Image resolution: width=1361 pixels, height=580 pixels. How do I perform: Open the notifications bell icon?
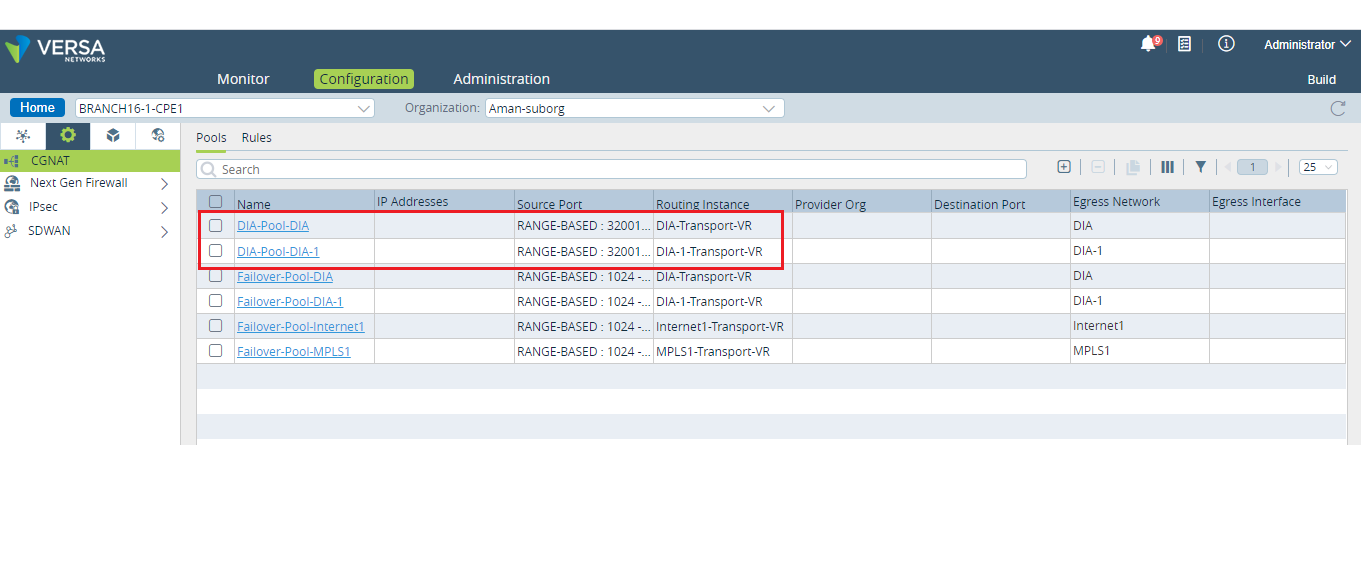[1148, 44]
